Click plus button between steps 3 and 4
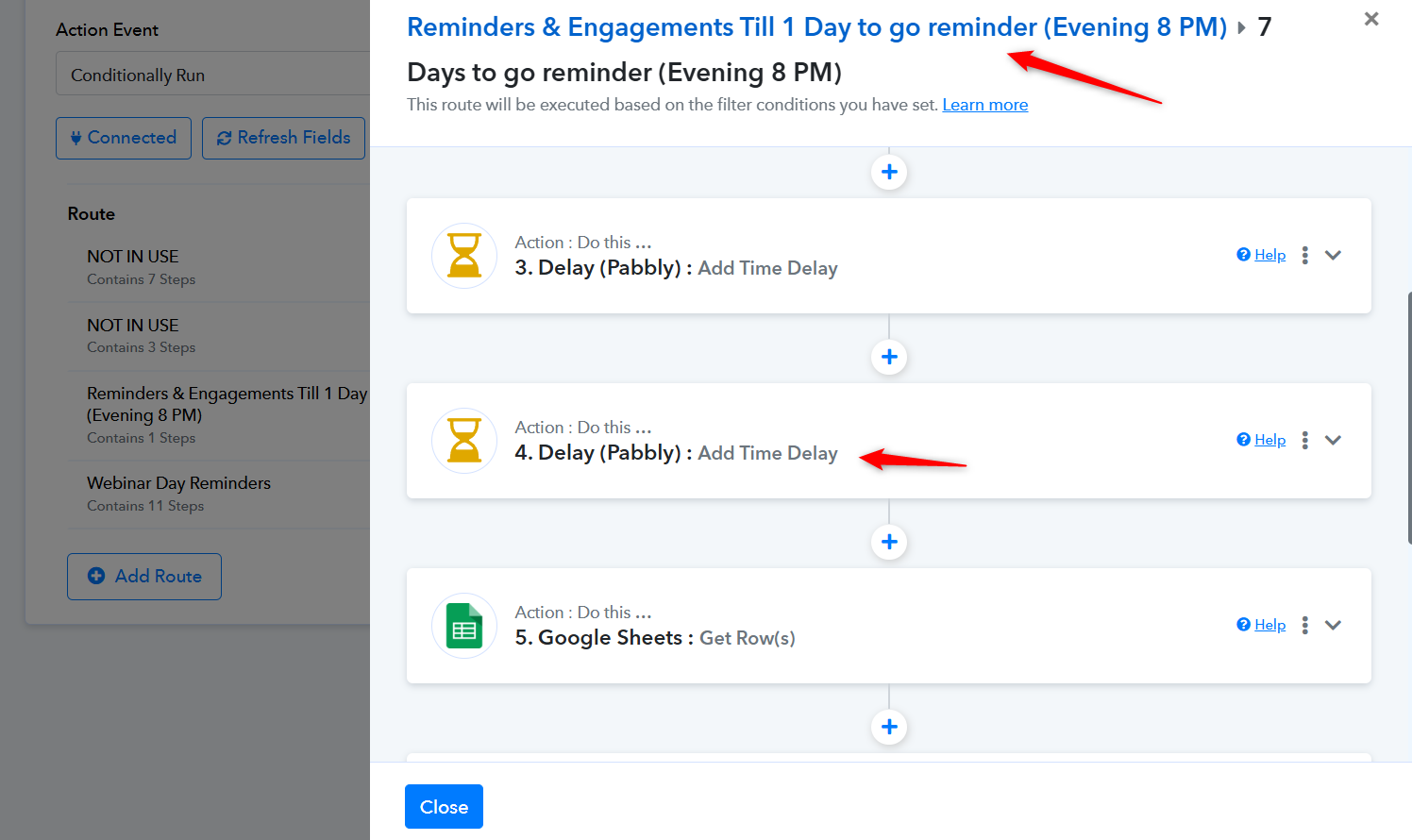Viewport: 1412px width, 840px height. 889,357
